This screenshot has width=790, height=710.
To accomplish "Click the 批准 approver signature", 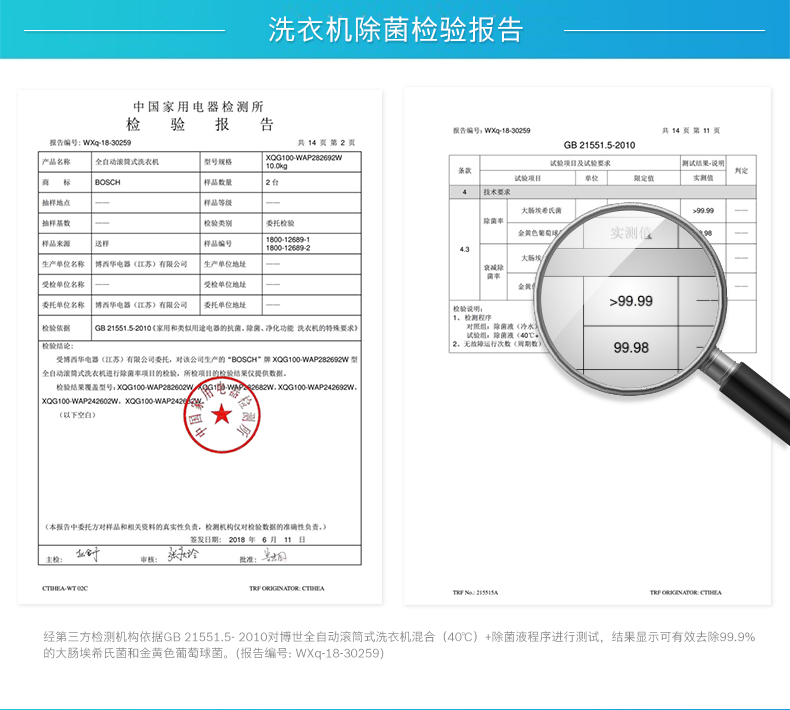I will (x=274, y=556).
